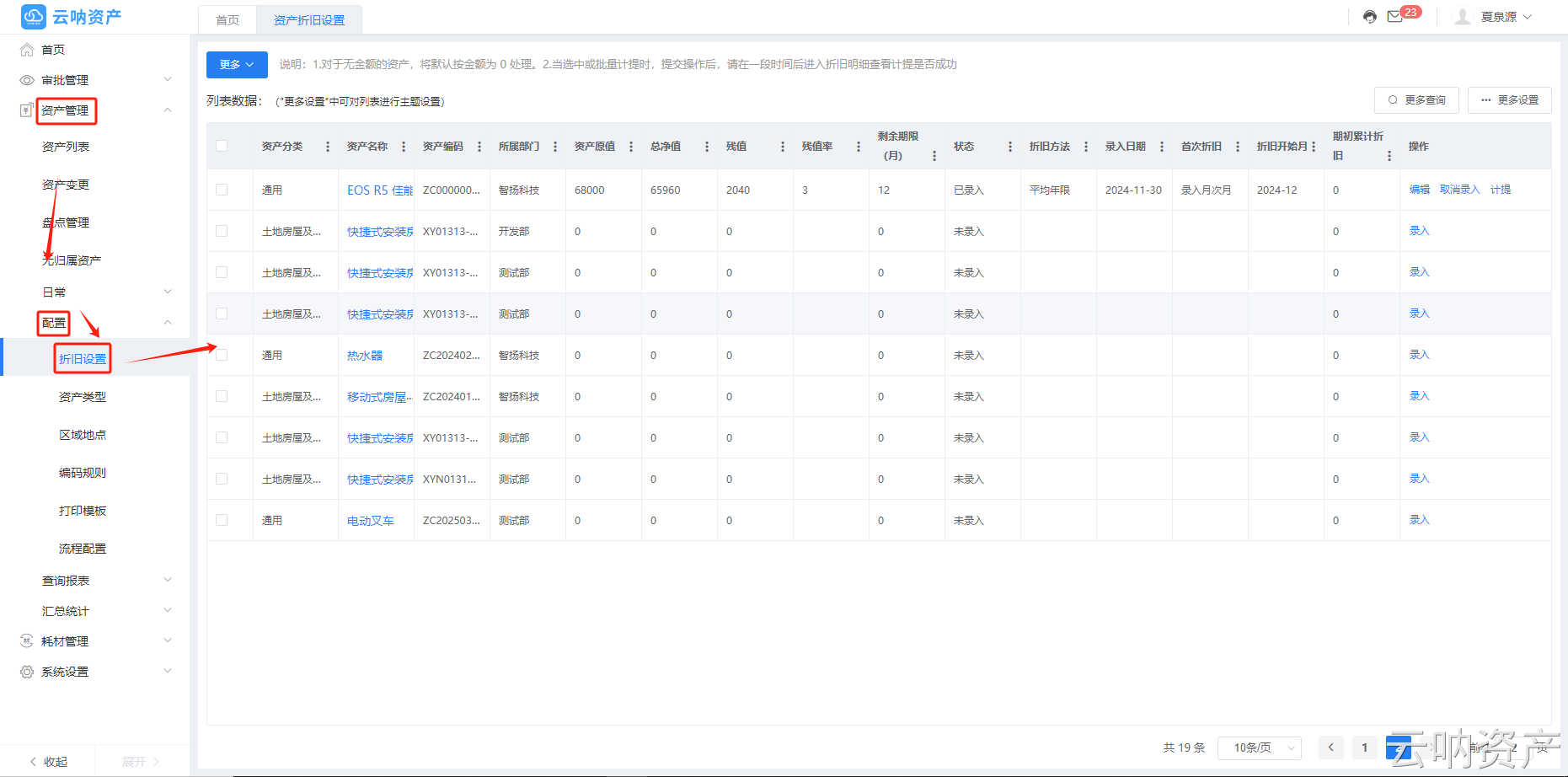Open column menu dots for 期初累计折旧

[x=1389, y=156]
